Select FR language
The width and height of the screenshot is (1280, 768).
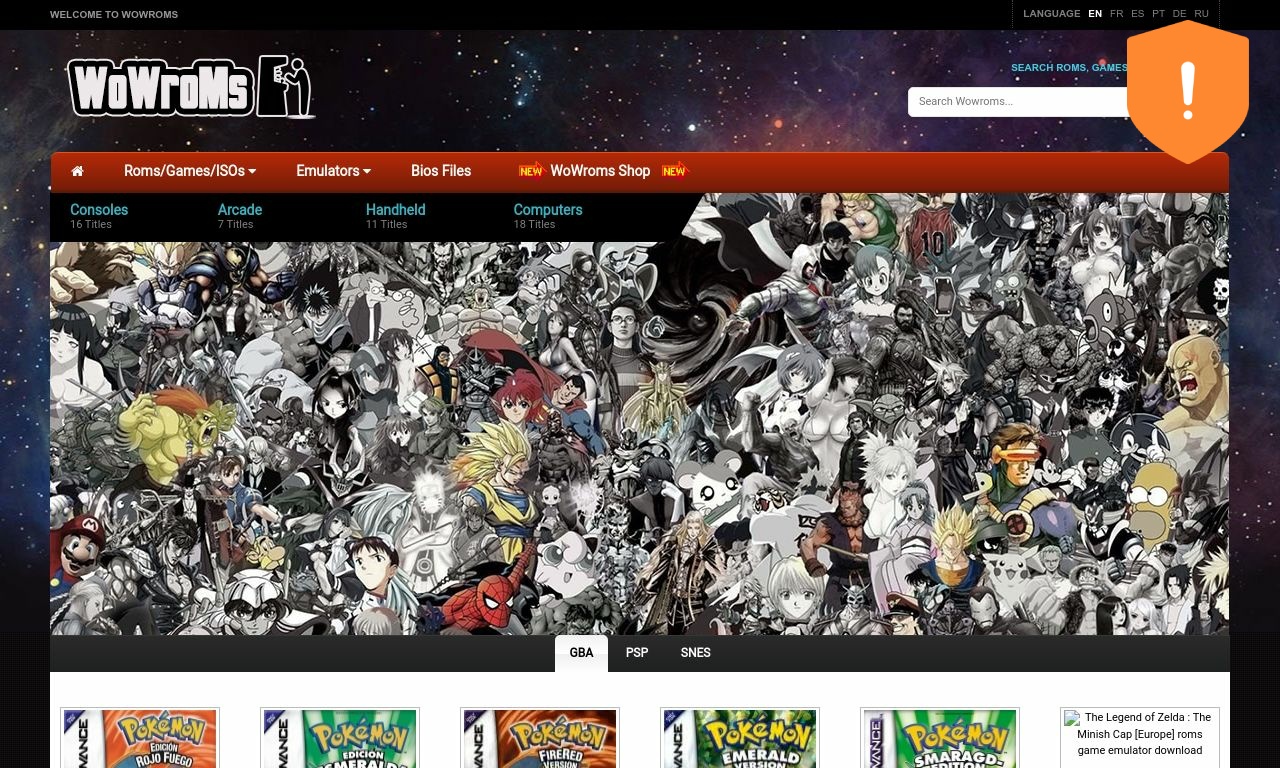pos(1117,14)
